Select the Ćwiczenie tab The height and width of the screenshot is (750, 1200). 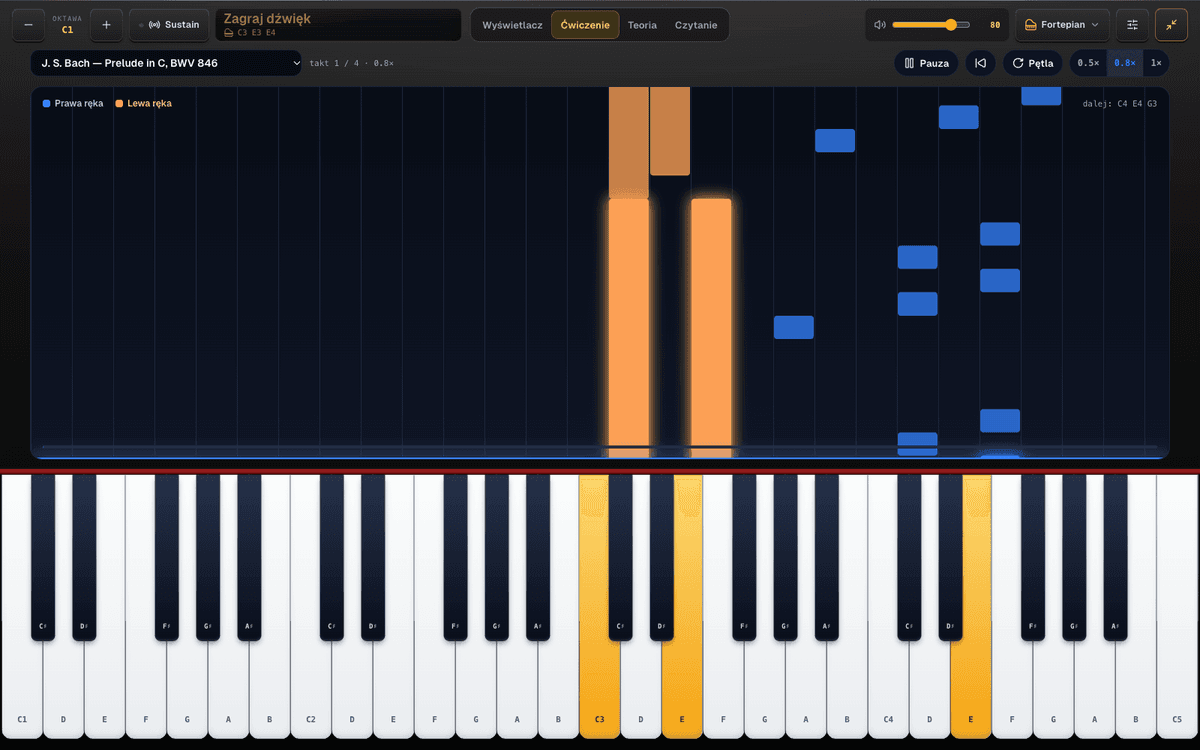pos(585,25)
